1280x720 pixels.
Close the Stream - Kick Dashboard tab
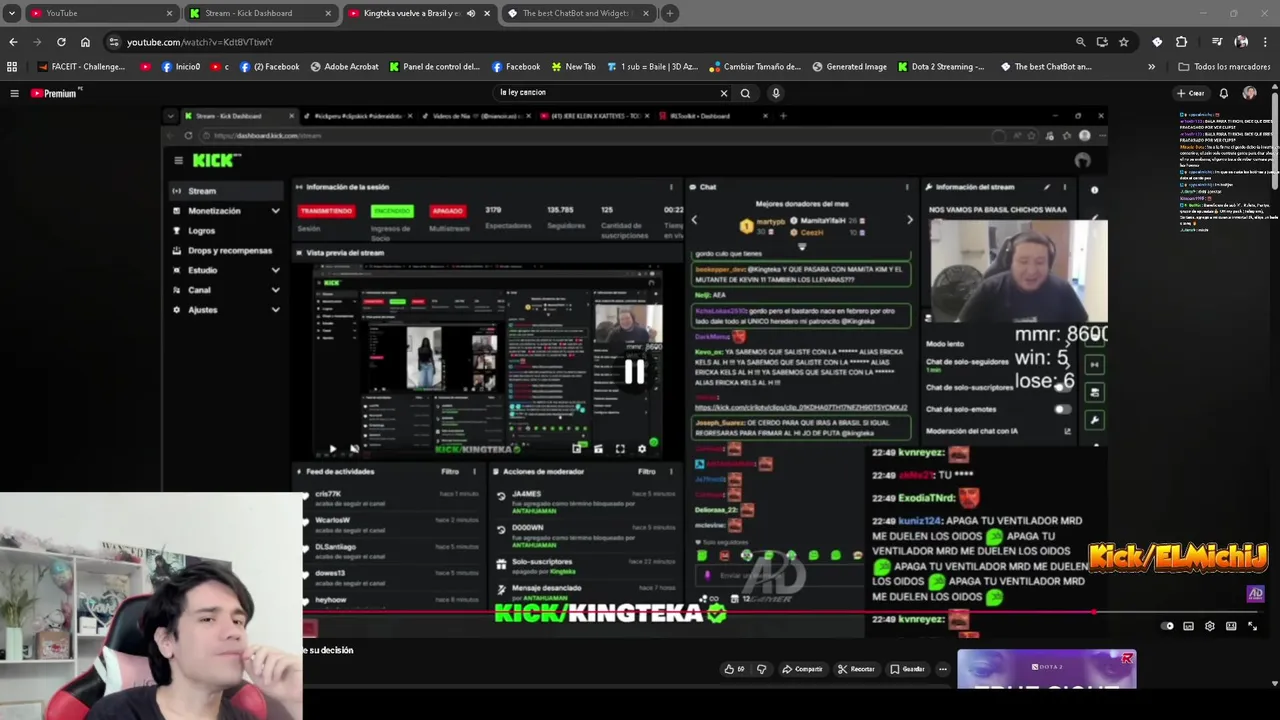tap(328, 13)
